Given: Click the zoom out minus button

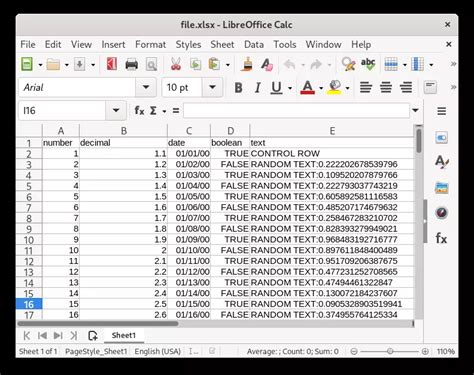Looking at the screenshot, I should click(x=354, y=351).
